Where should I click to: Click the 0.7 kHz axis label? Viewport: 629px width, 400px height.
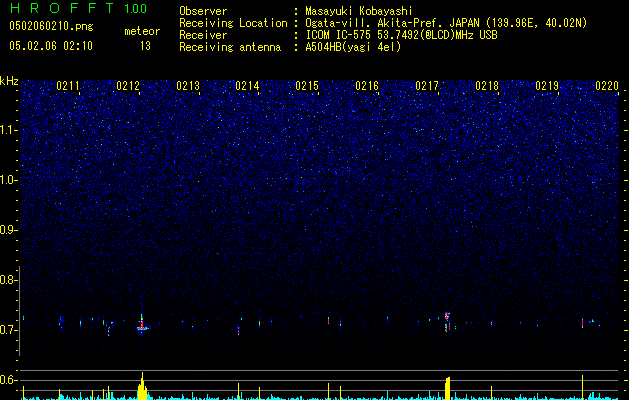(7, 330)
